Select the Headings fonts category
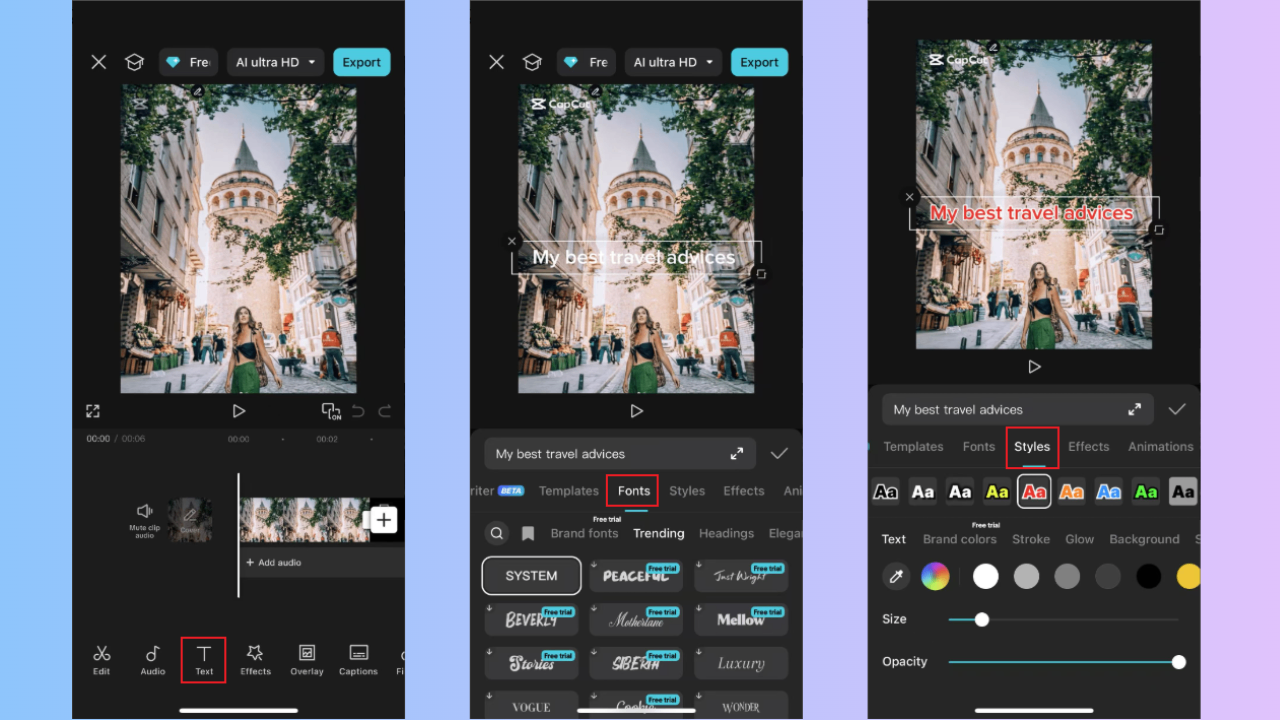Image resolution: width=1280 pixels, height=720 pixels. pyautogui.click(x=726, y=533)
